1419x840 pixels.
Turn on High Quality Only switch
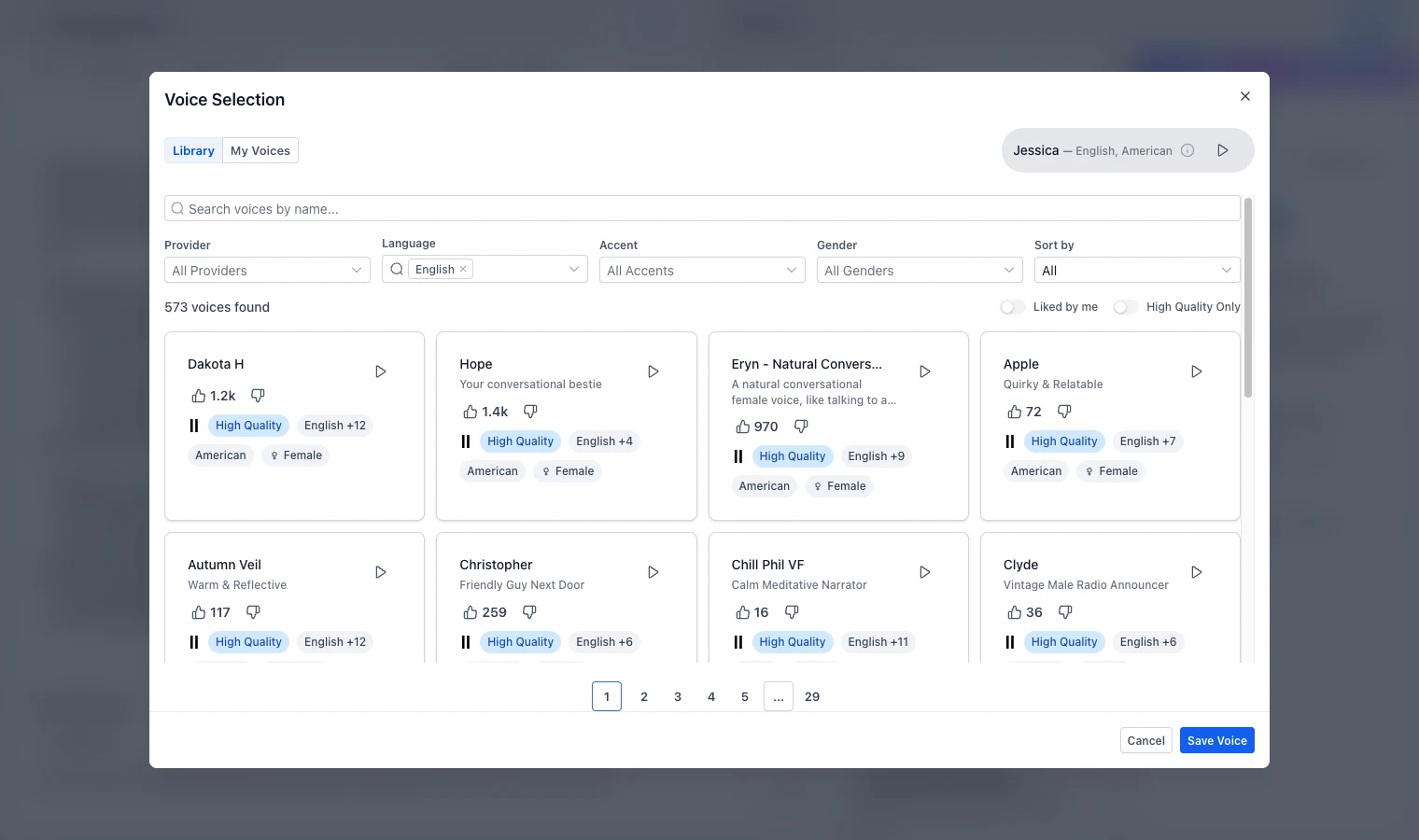(1125, 307)
